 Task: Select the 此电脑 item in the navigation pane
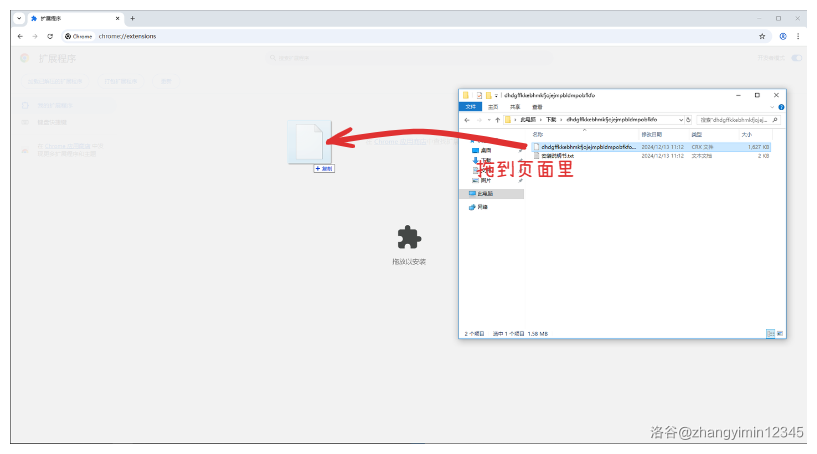[484, 193]
